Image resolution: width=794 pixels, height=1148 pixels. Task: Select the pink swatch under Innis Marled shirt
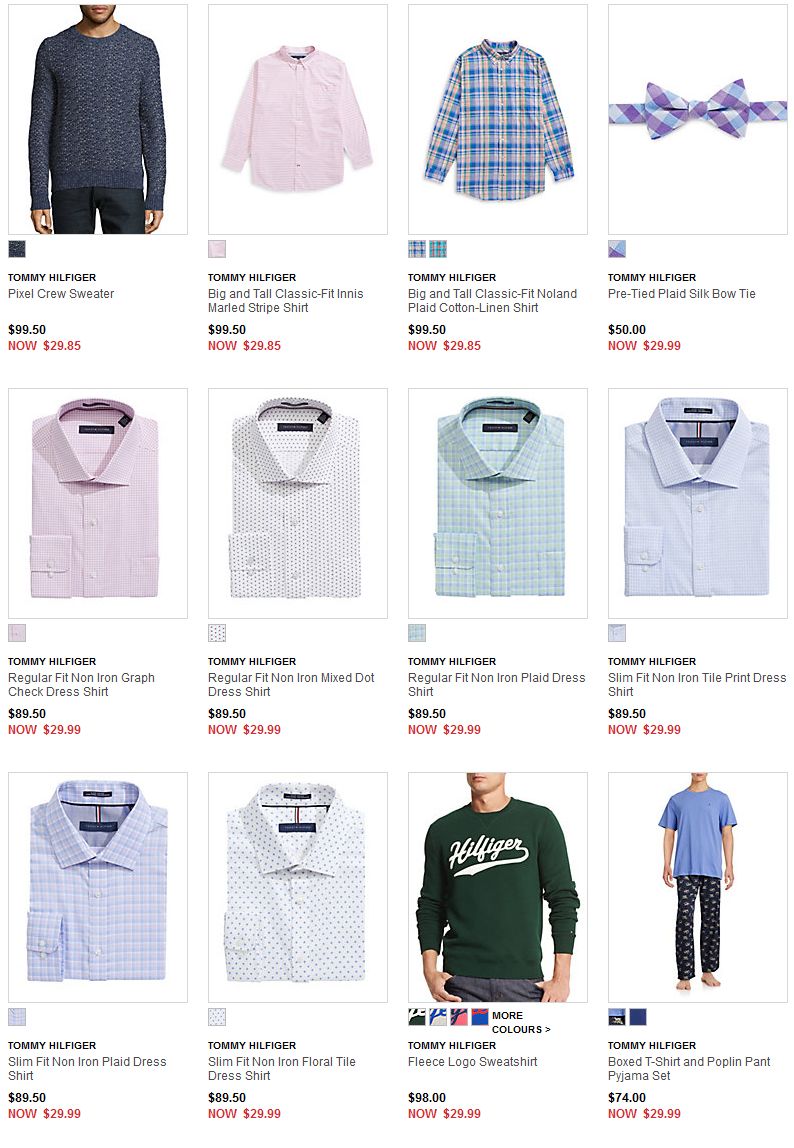click(x=217, y=249)
